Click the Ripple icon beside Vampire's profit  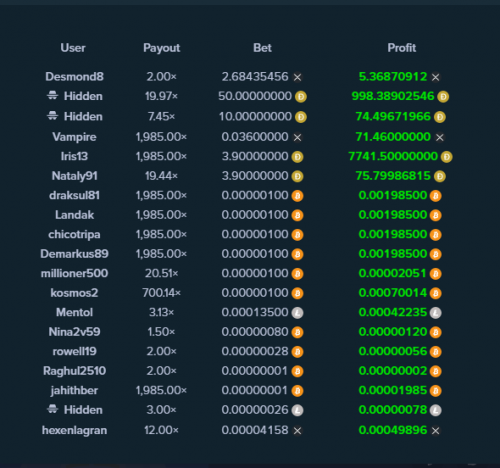click(x=440, y=137)
